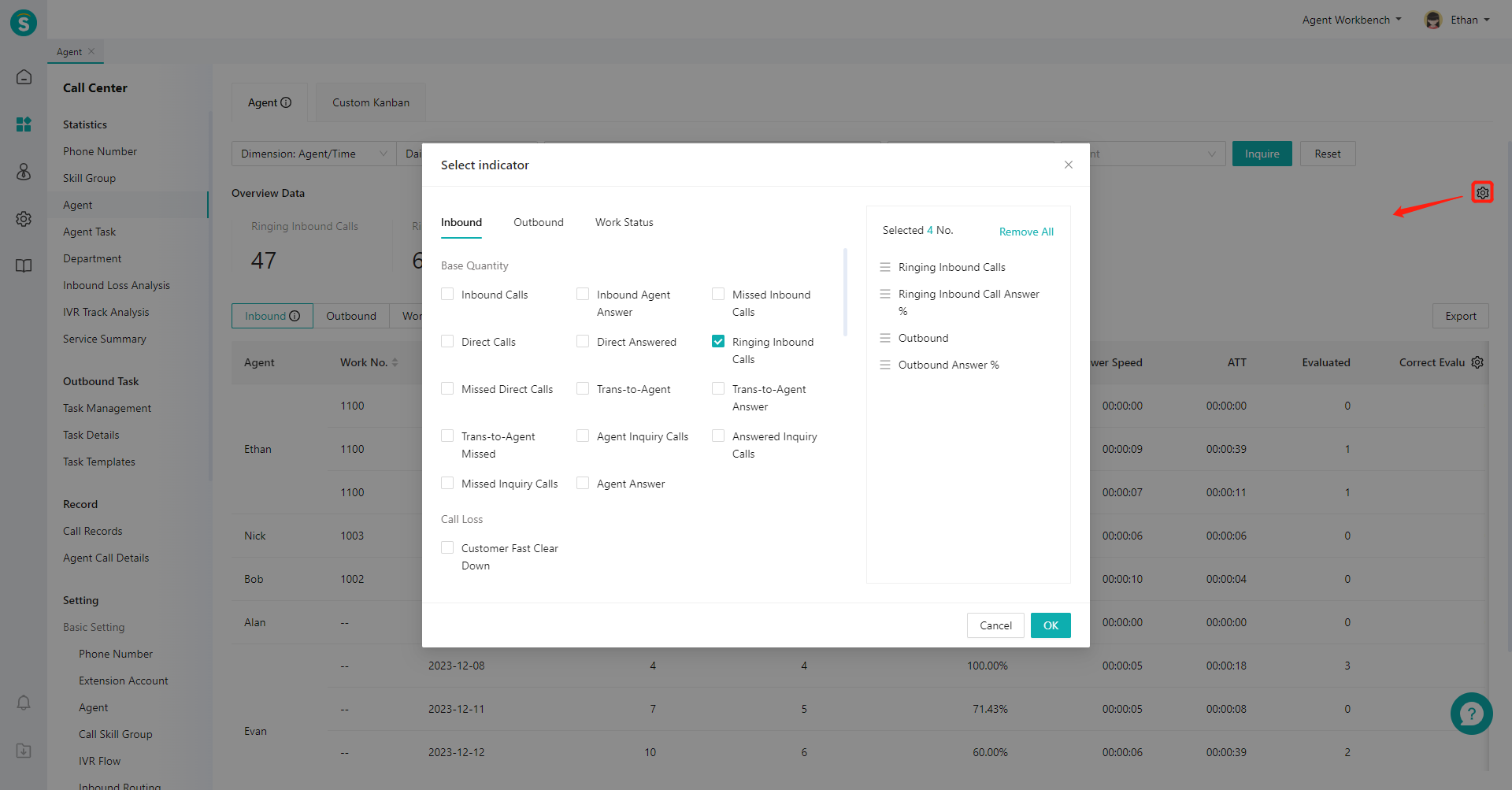Open the Dimension: Agent/Time dropdown
The width and height of the screenshot is (1512, 790).
tap(313, 154)
